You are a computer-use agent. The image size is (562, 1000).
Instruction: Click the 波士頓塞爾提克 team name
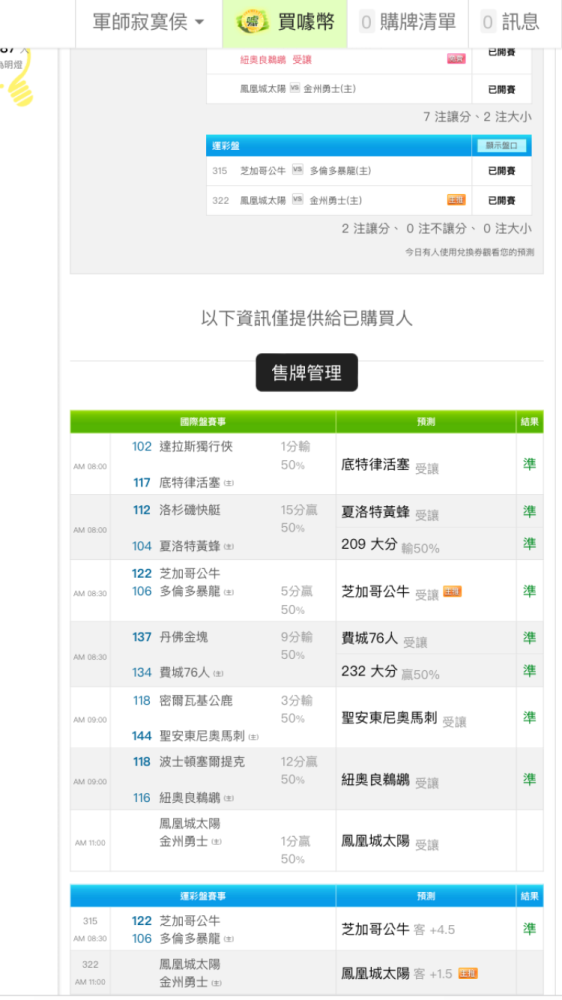pos(202,761)
